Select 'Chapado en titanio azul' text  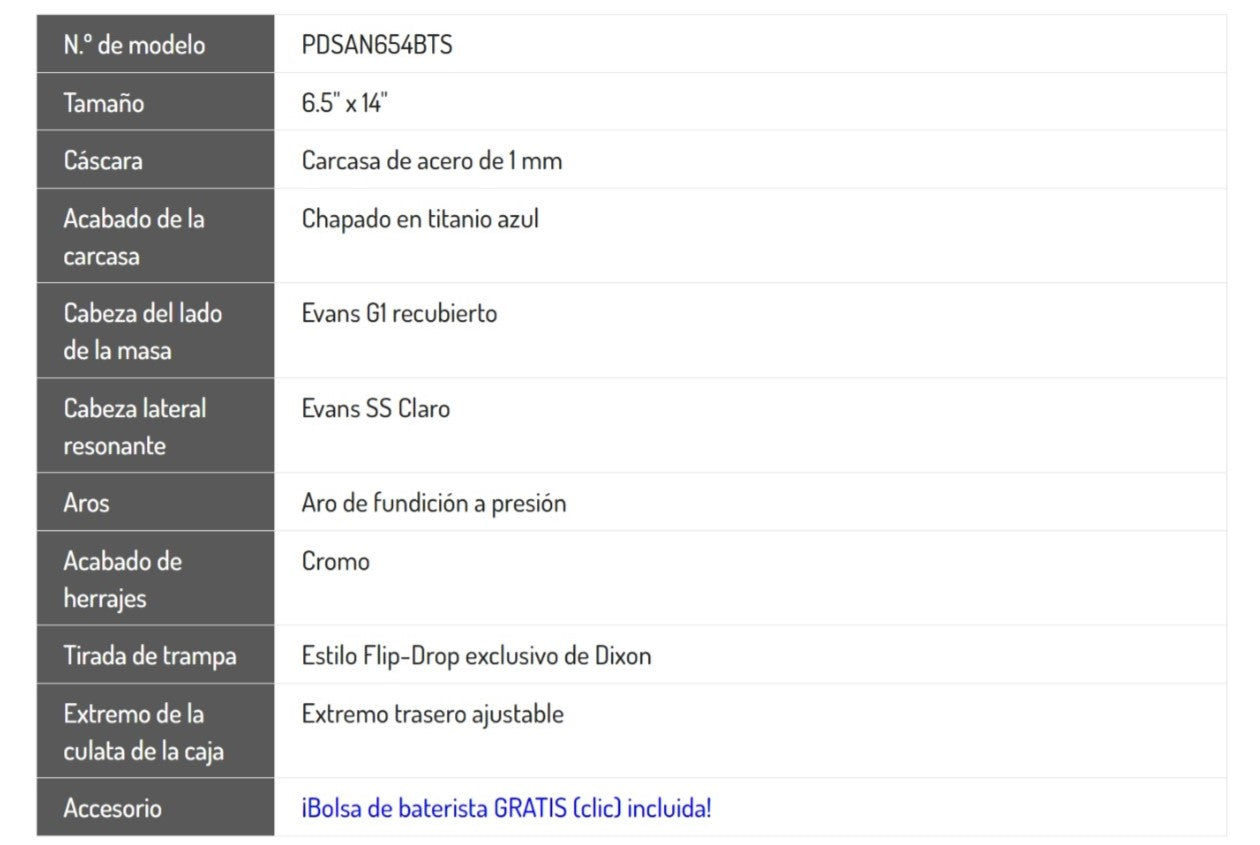coord(420,219)
